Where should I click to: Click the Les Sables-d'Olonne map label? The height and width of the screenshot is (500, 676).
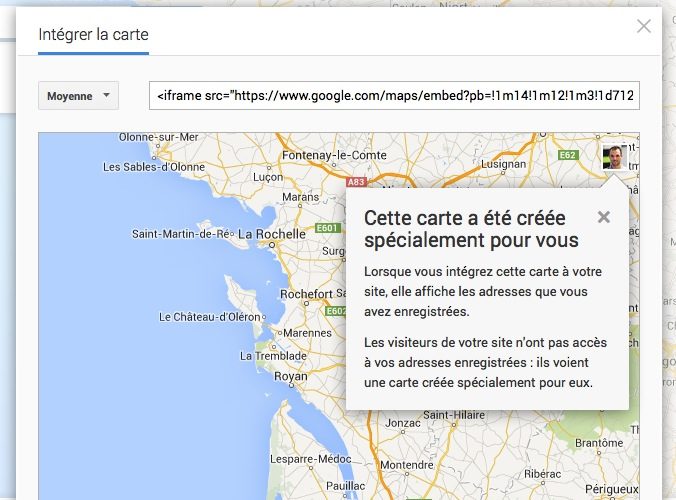click(x=153, y=167)
